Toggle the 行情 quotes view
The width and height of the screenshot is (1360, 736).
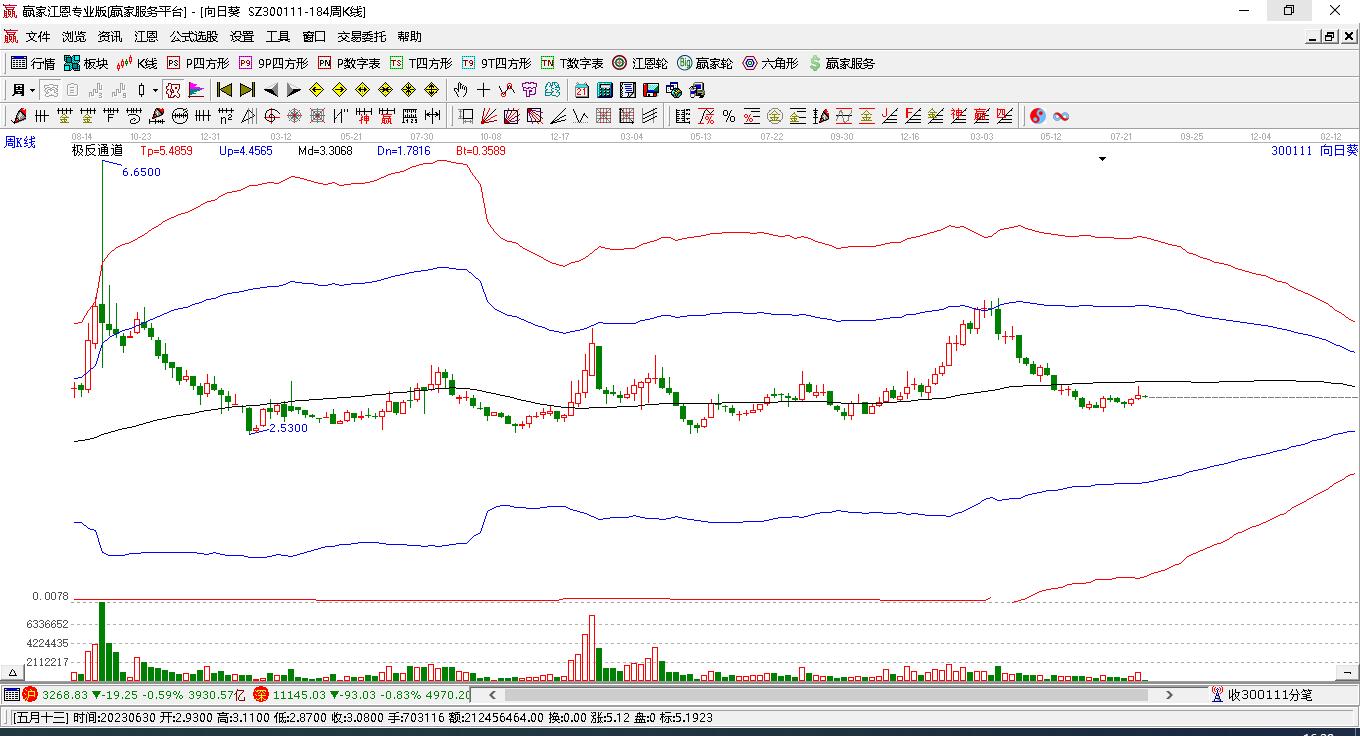tap(33, 63)
